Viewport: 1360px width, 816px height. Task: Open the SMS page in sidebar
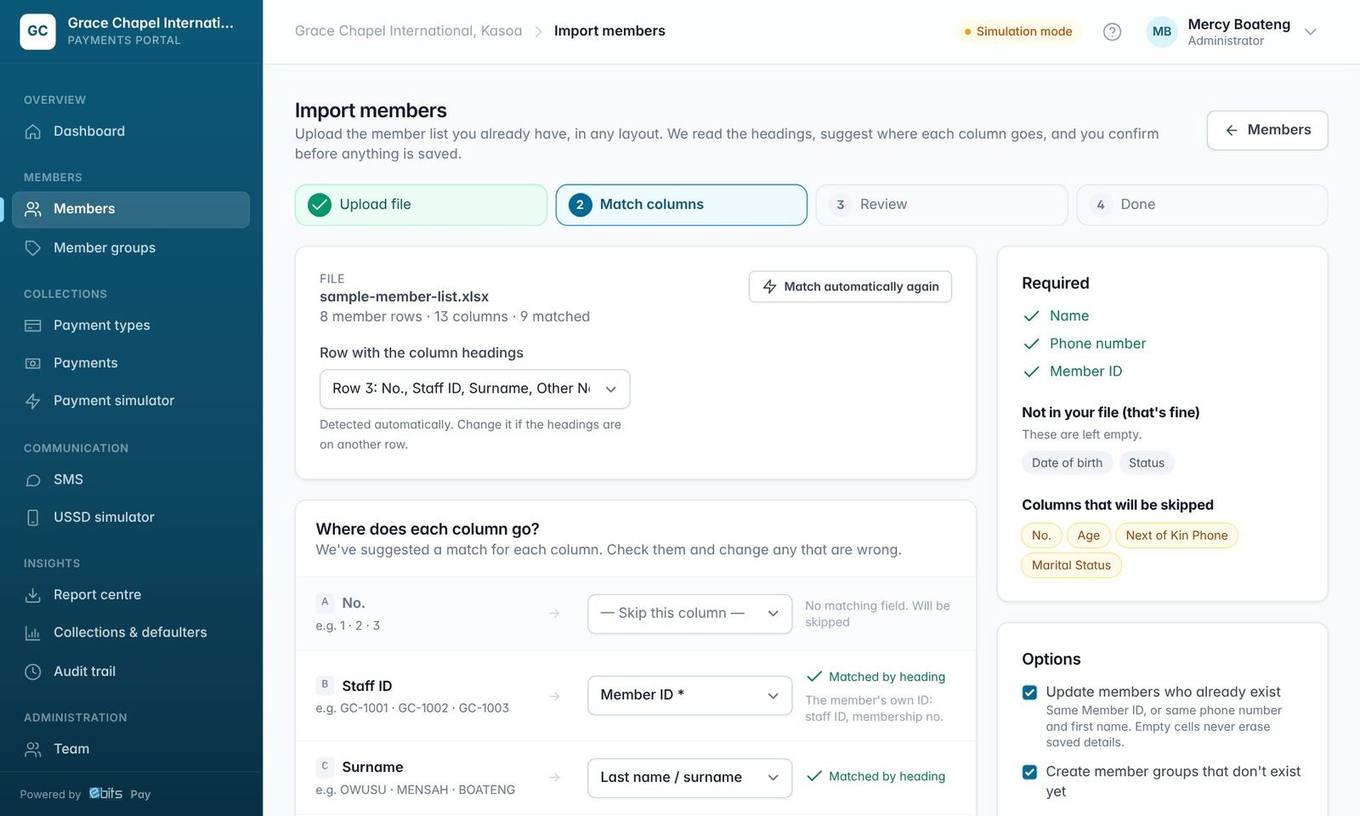[x=131, y=480]
